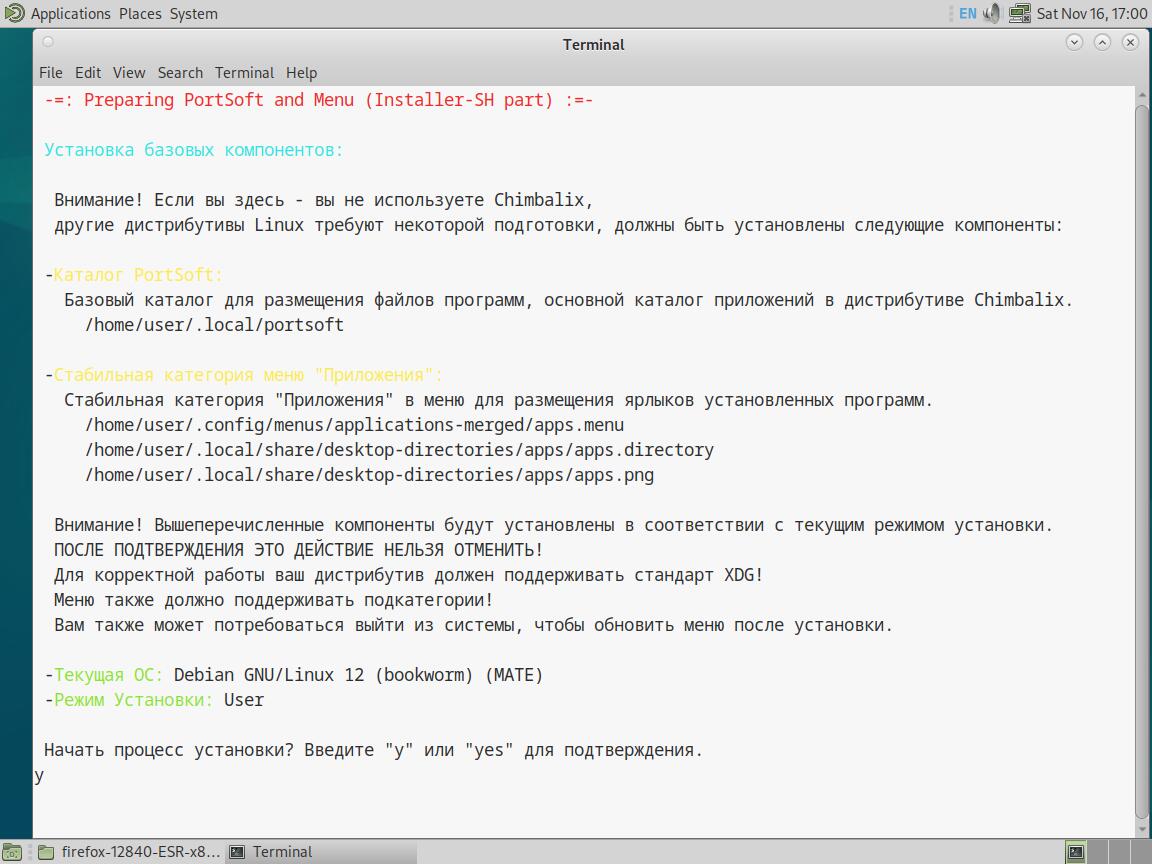Image resolution: width=1152 pixels, height=864 pixels.
Task: Click the yellow 'Стабильная категория меню' heading
Action: click(248, 375)
